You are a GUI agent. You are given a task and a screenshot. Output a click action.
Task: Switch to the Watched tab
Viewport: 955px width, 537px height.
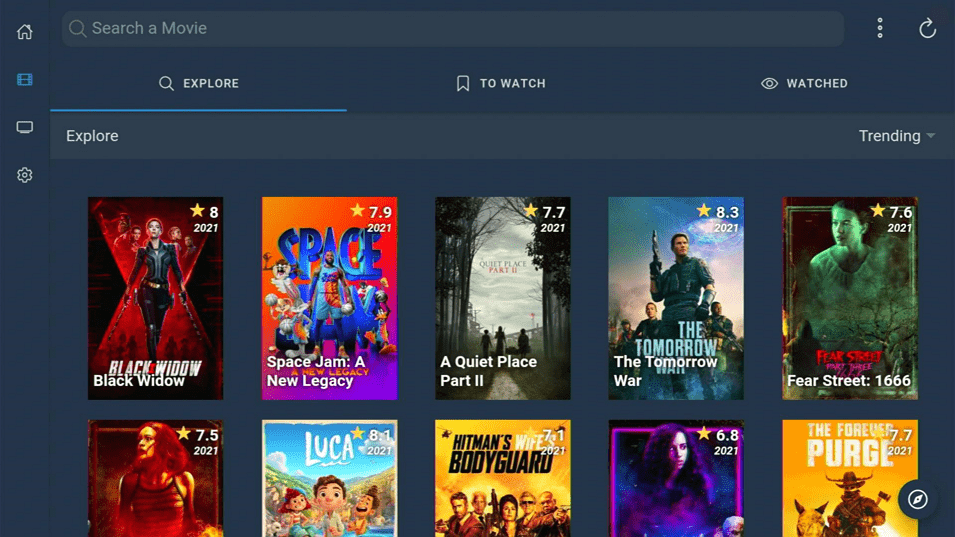804,83
